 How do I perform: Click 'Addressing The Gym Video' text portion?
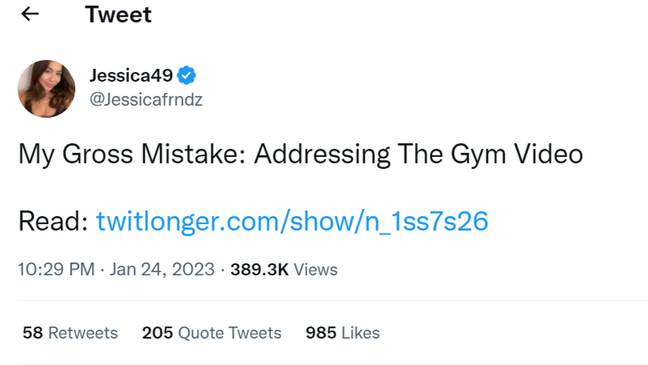418,155
